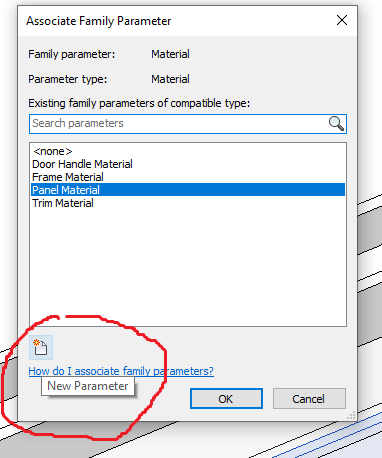
Task: Click the dialog resize grip corner
Action: pyautogui.click(x=351, y=415)
